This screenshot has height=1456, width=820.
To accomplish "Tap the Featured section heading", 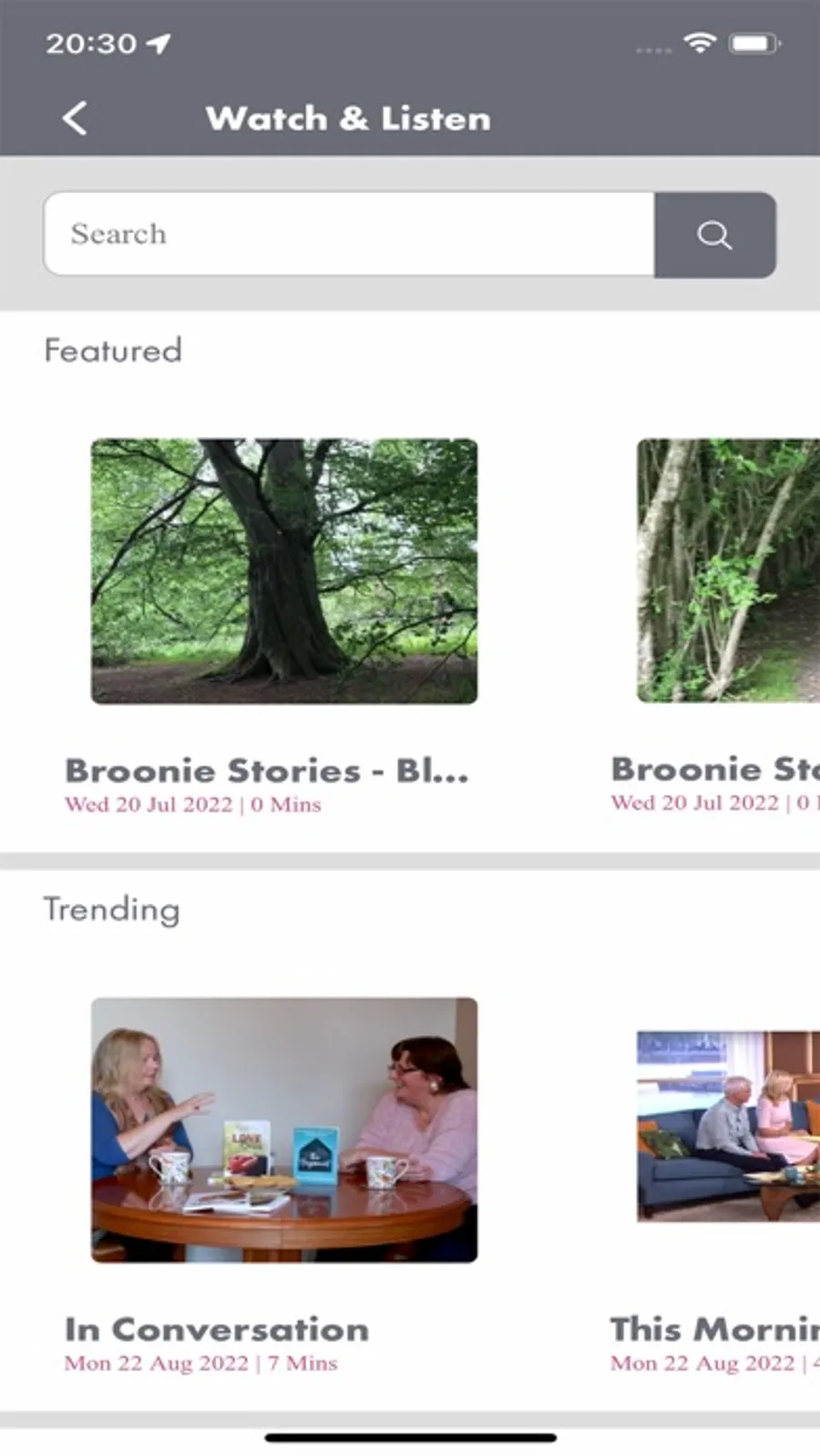I will [x=113, y=351].
